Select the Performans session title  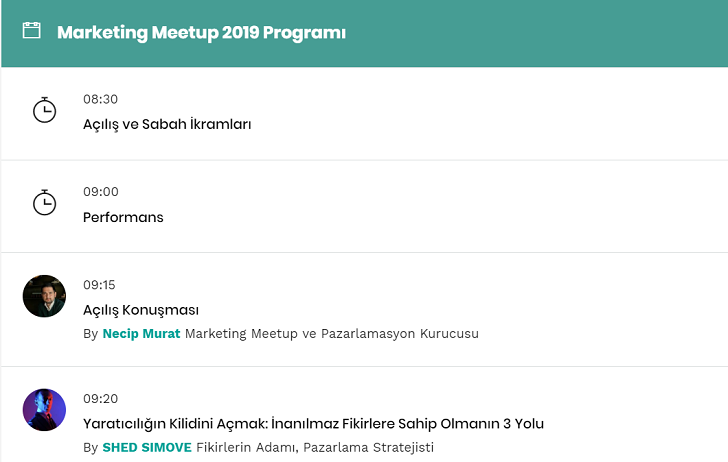point(123,217)
